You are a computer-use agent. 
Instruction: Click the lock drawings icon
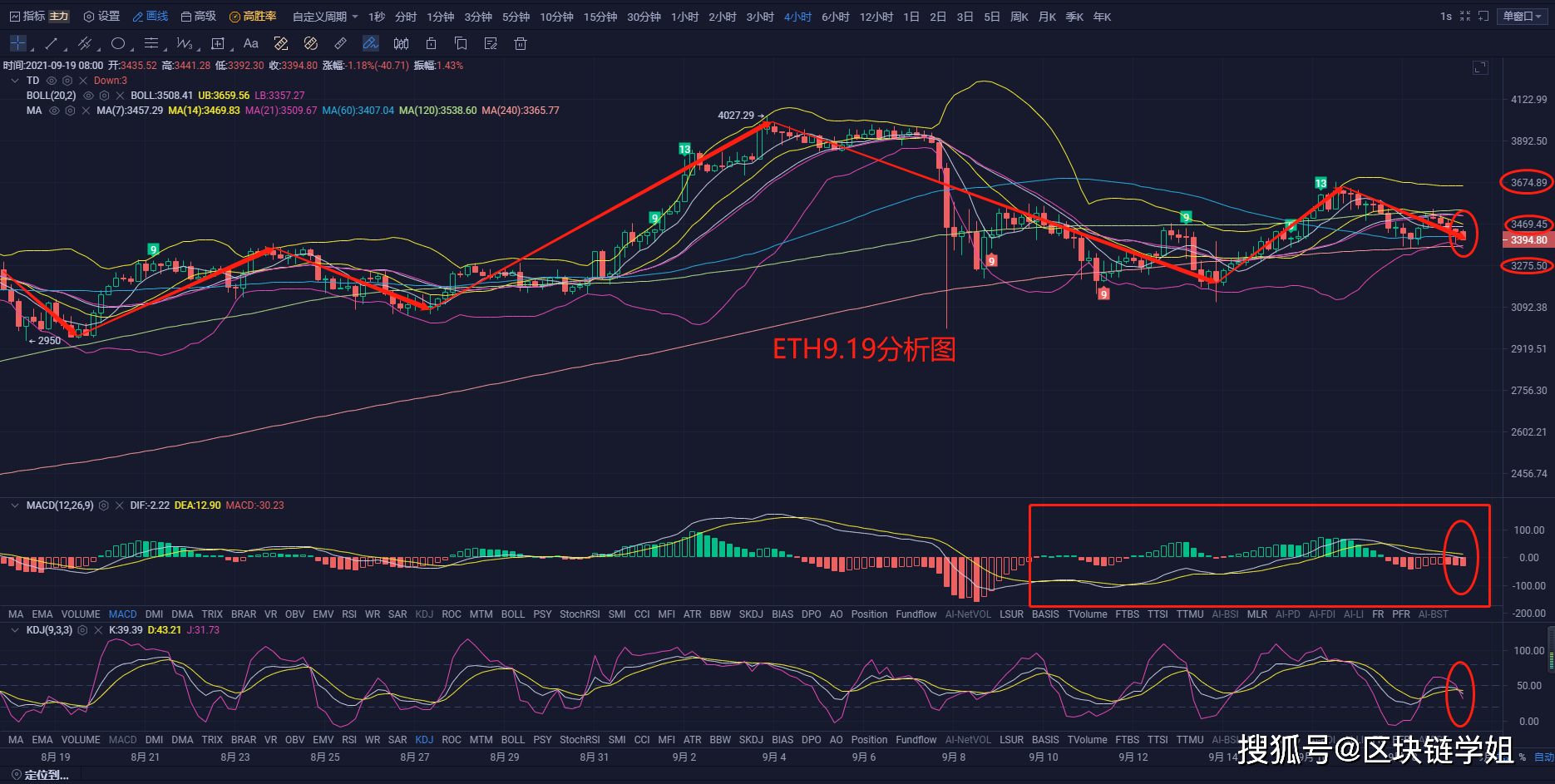point(431,43)
